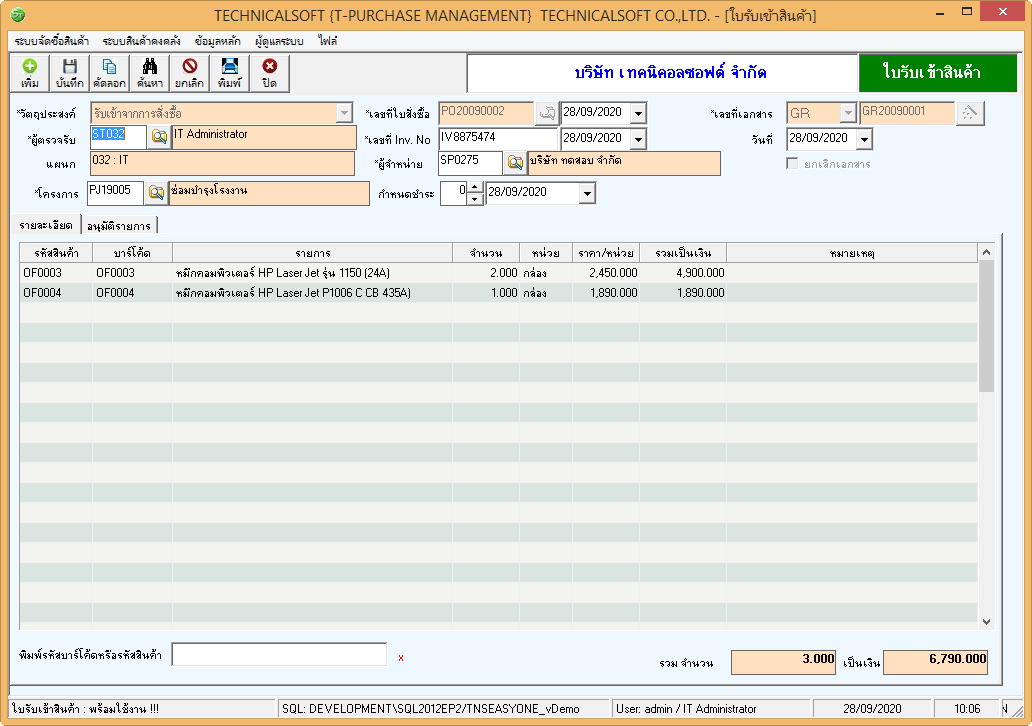Open project lookup beside PJ19005

pos(157,192)
